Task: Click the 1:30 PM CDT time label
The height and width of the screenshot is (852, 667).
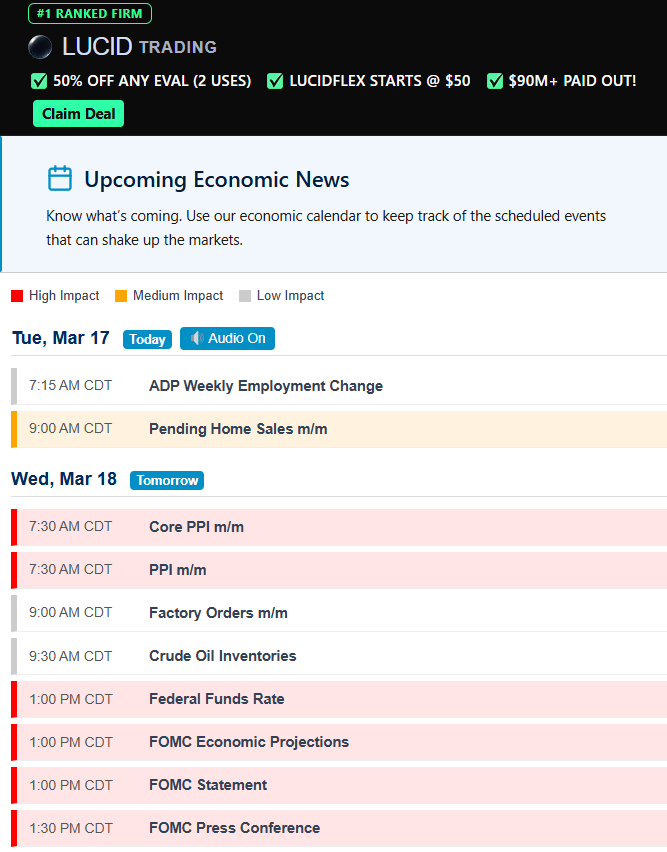Action: pyautogui.click(x=71, y=828)
